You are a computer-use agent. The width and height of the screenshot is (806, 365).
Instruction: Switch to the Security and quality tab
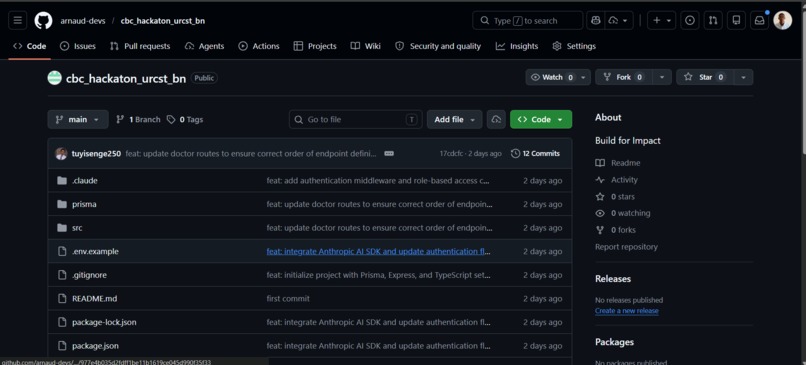tap(438, 46)
